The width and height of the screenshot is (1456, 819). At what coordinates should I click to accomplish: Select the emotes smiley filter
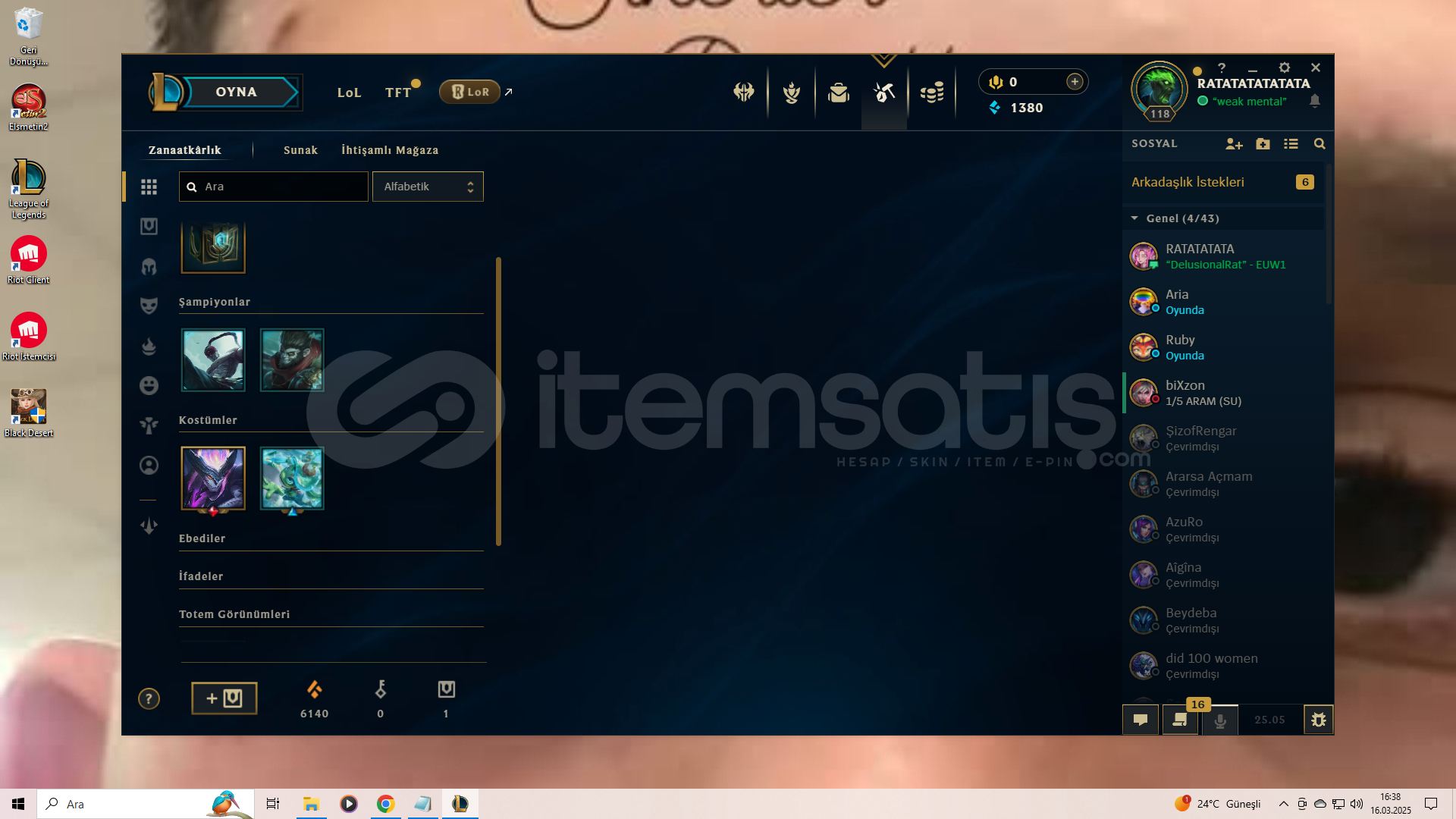click(x=149, y=385)
